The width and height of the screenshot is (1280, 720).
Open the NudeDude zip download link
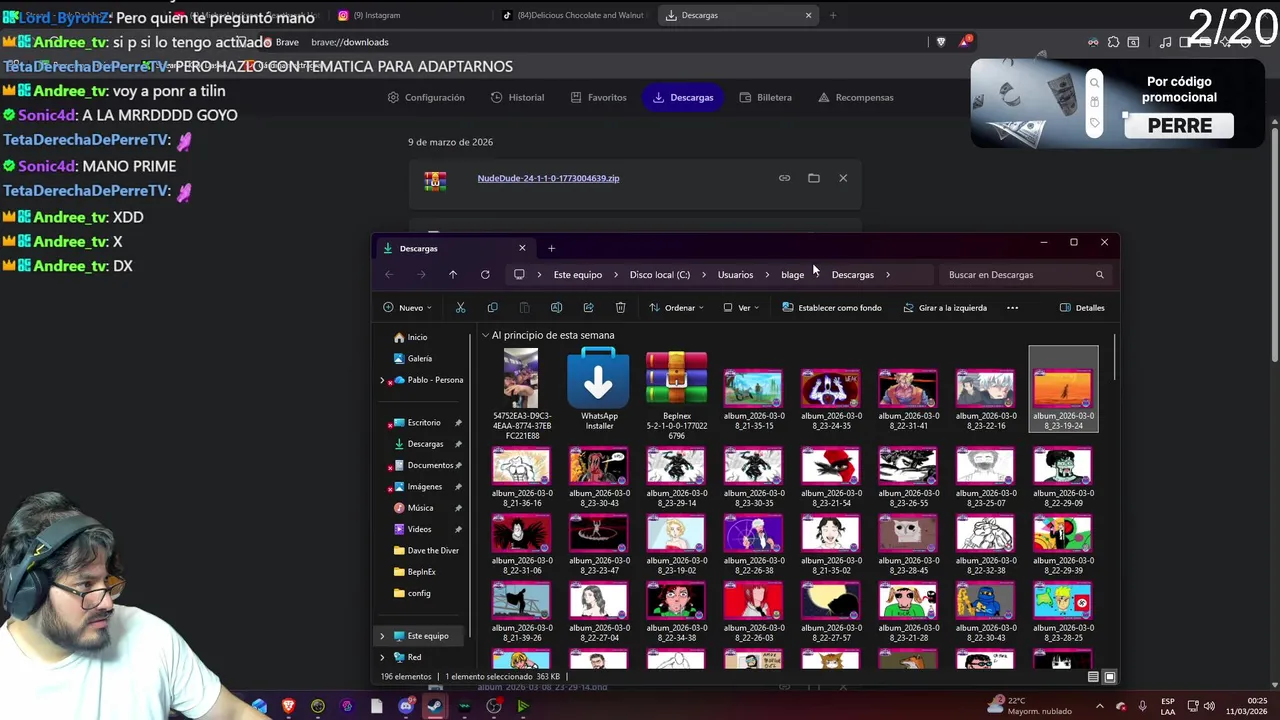click(x=548, y=178)
